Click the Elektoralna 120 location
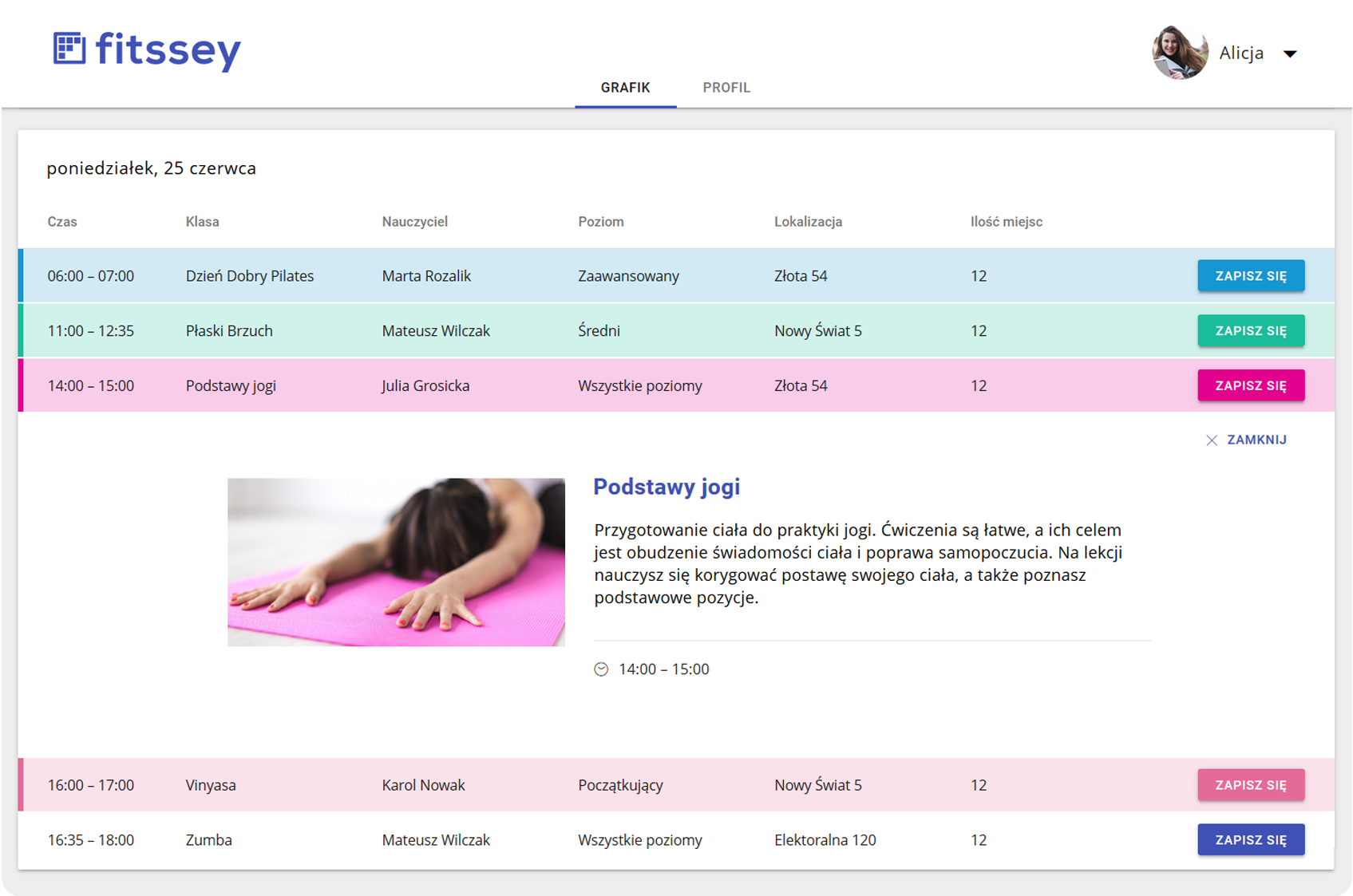 [x=825, y=839]
